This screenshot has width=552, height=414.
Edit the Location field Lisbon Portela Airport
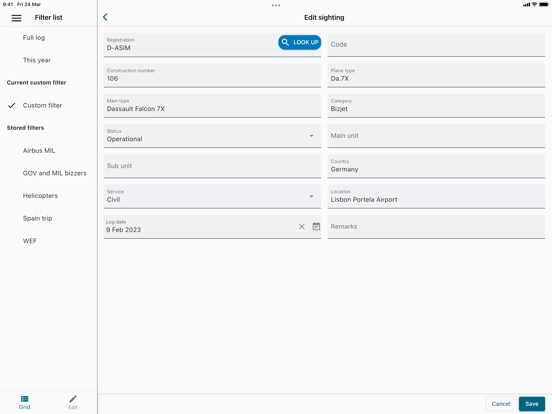[x=436, y=196]
